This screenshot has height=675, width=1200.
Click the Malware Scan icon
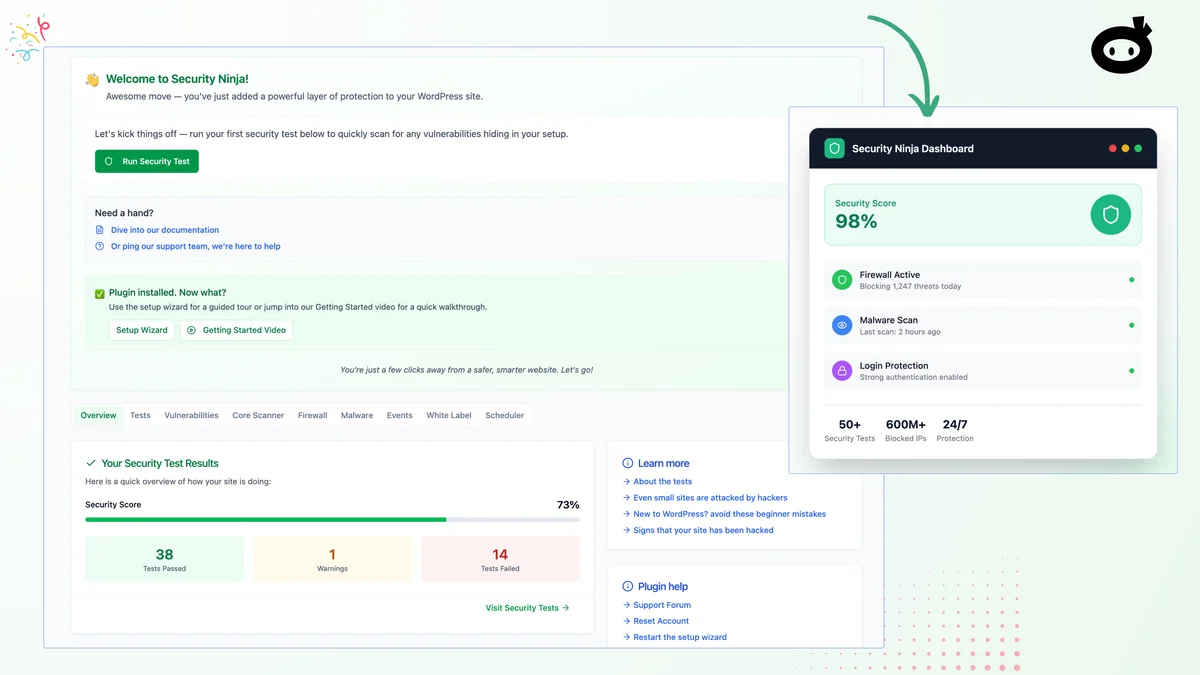[841, 325]
